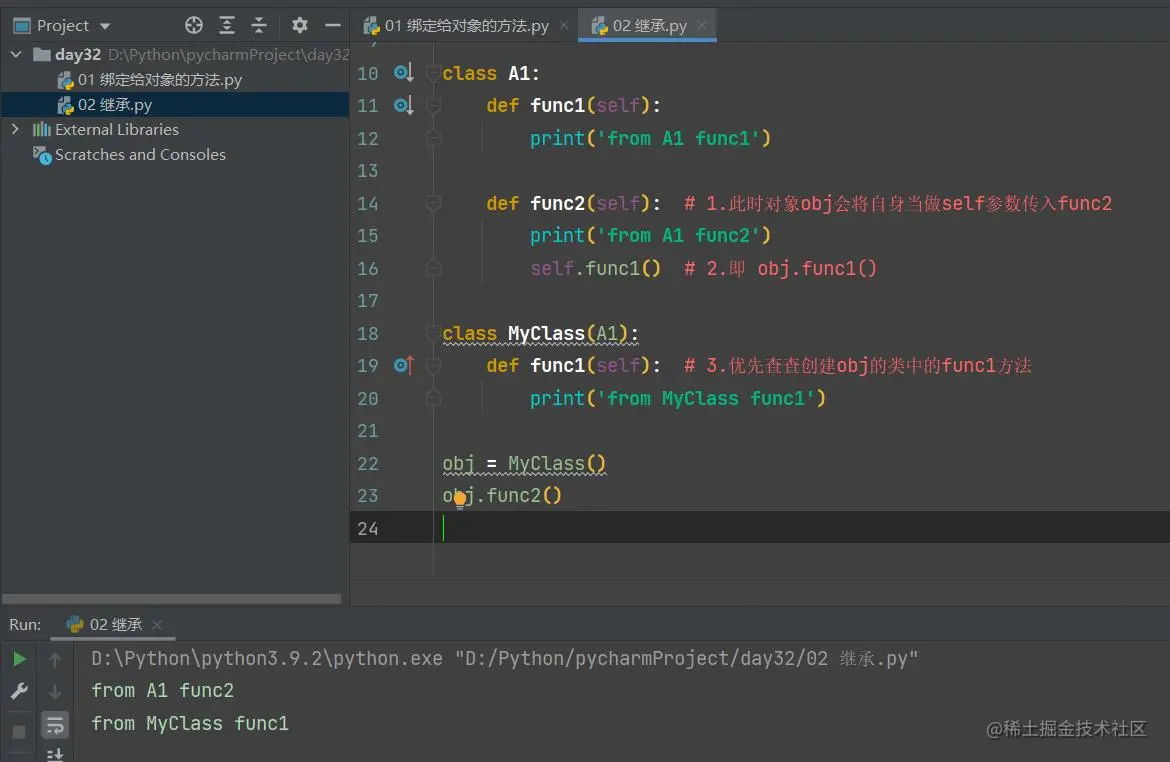The height and width of the screenshot is (762, 1170).
Task: Close the 02 继承 run tab
Action: pos(157,625)
